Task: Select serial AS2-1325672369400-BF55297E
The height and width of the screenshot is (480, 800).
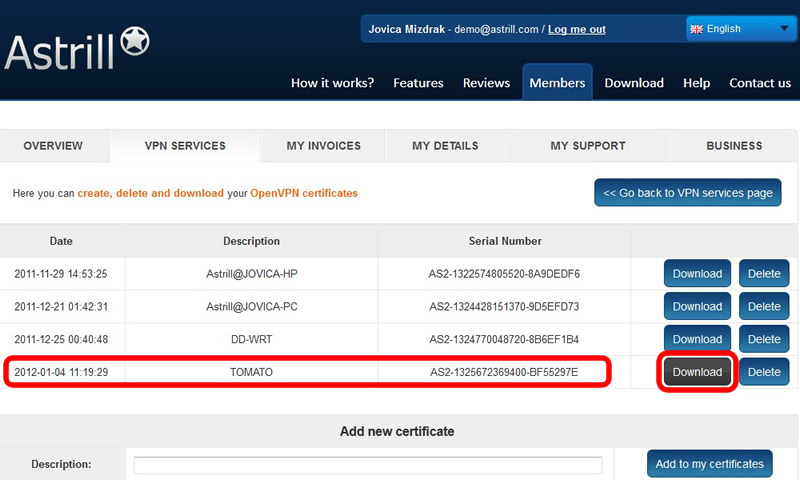Action: pos(504,372)
